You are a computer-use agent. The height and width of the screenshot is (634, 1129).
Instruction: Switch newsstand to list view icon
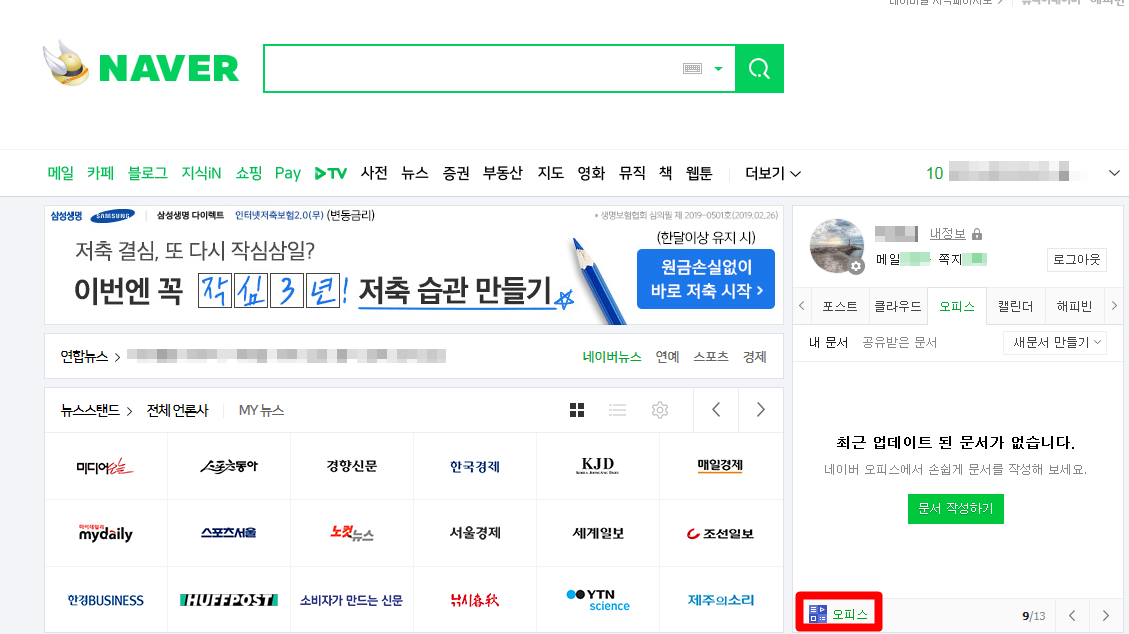pos(617,410)
